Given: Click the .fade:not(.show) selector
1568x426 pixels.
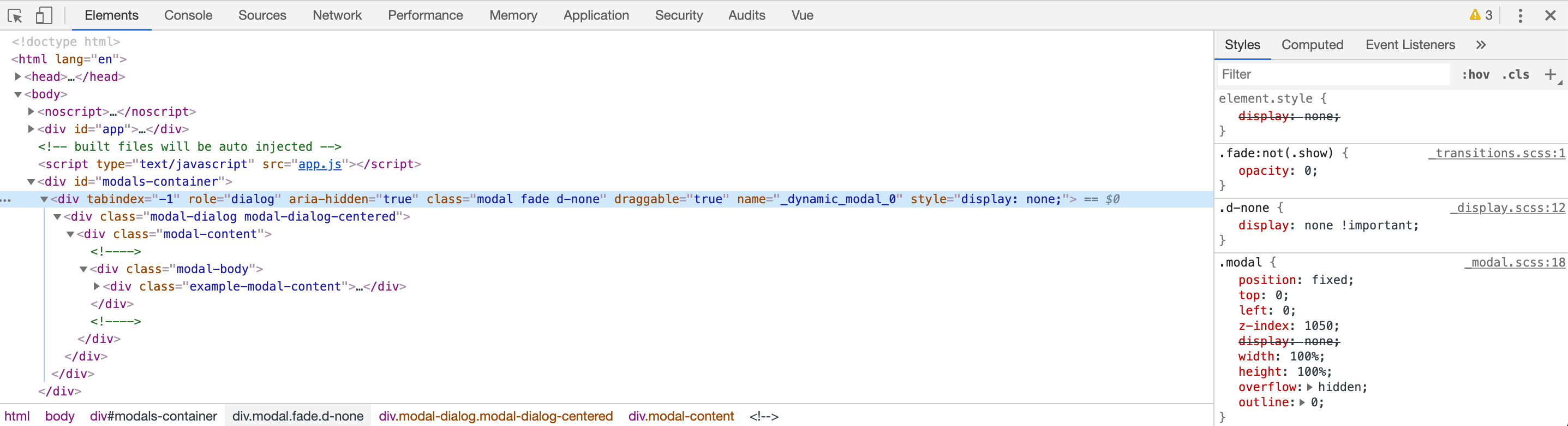Looking at the screenshot, I should (x=1276, y=153).
